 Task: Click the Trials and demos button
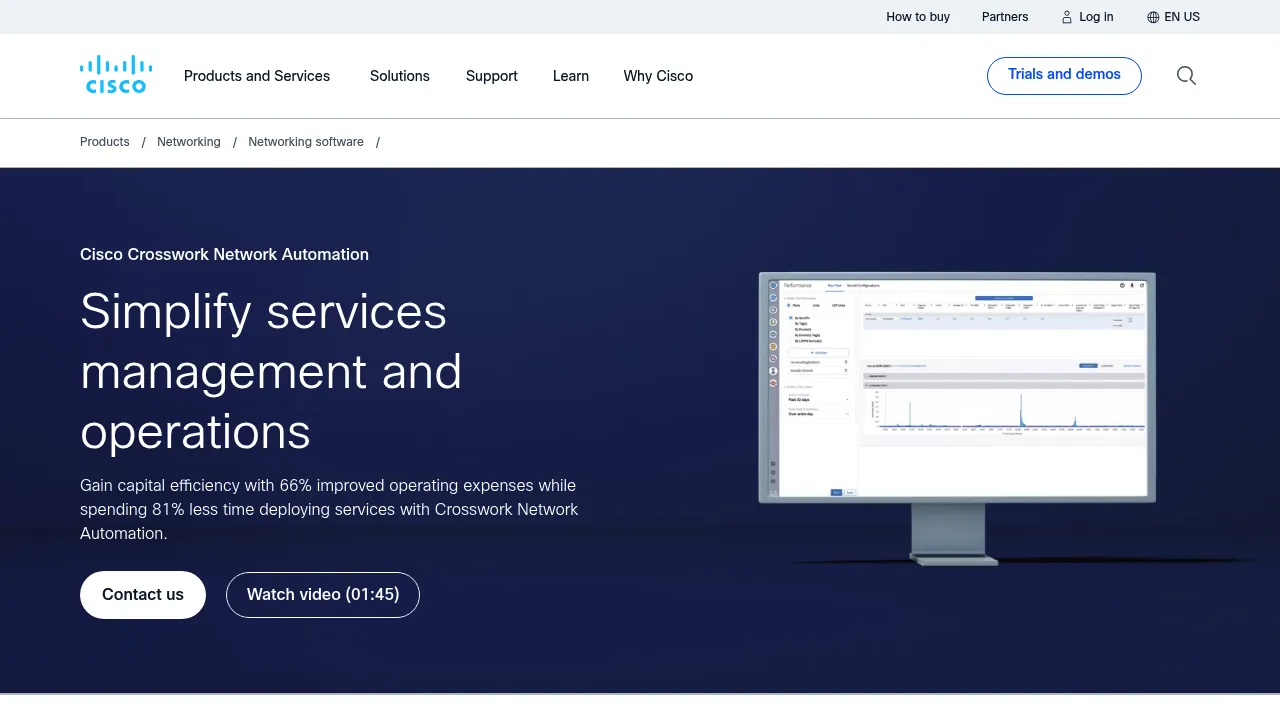tap(1064, 76)
